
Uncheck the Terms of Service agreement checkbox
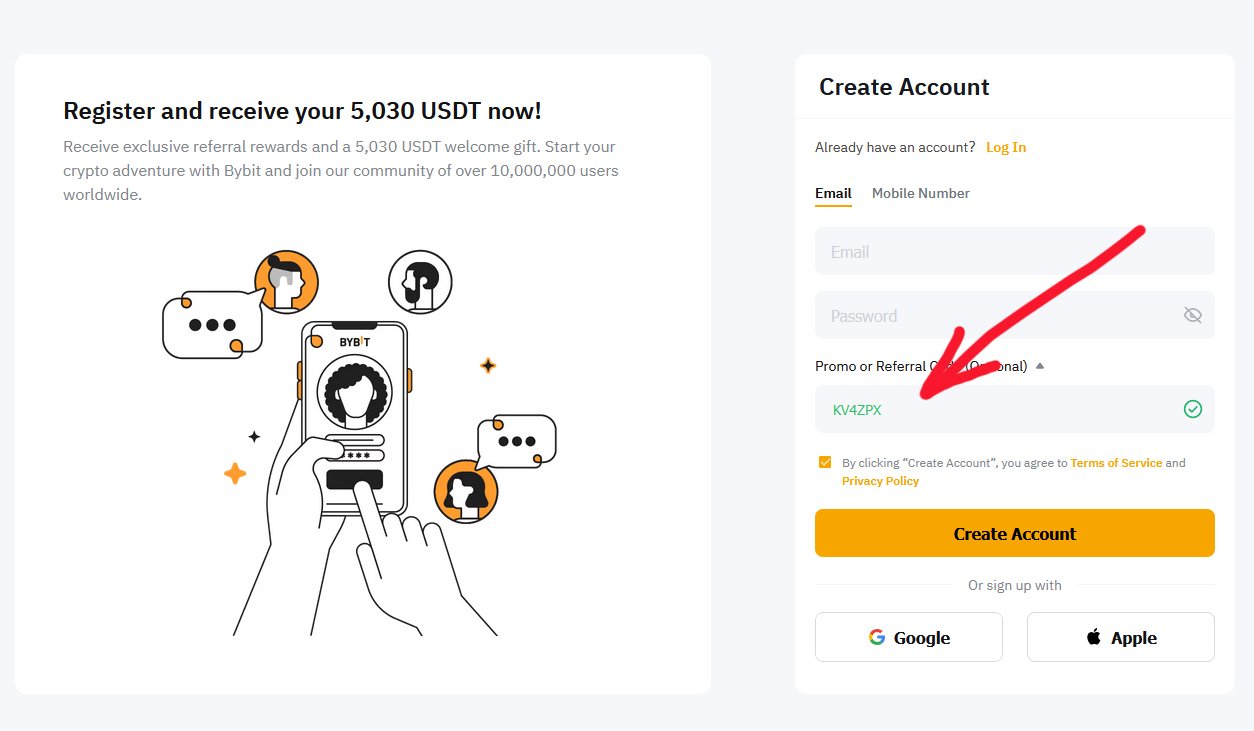coord(825,462)
